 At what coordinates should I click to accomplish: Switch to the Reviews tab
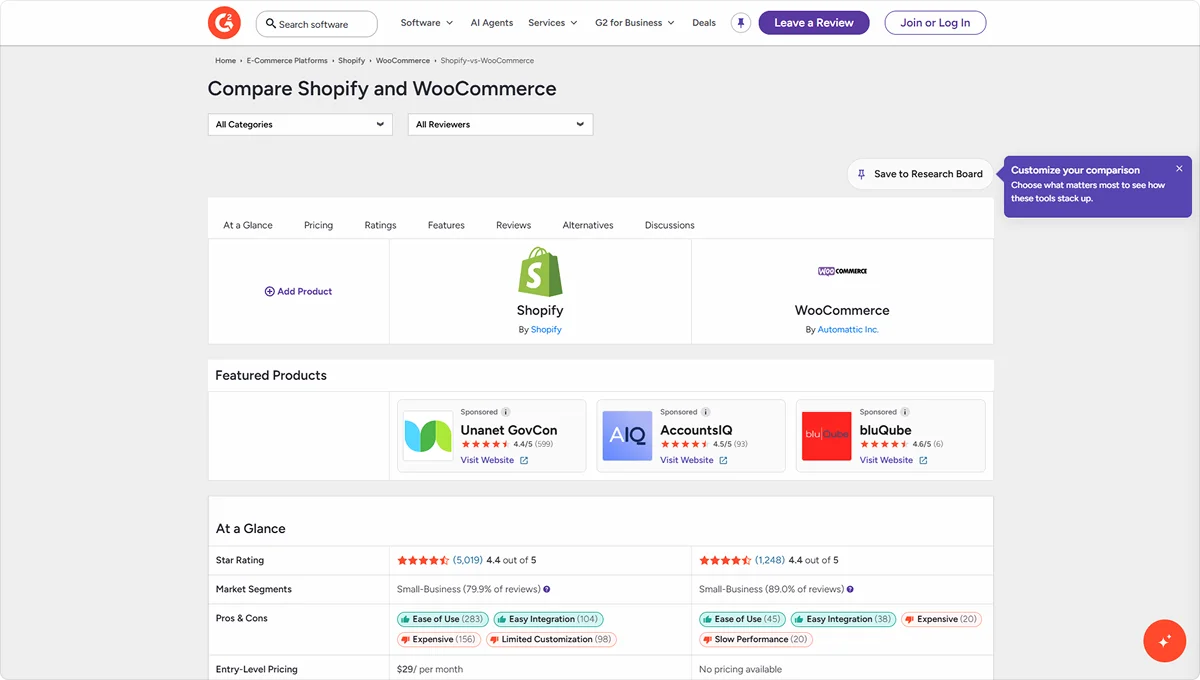click(514, 225)
